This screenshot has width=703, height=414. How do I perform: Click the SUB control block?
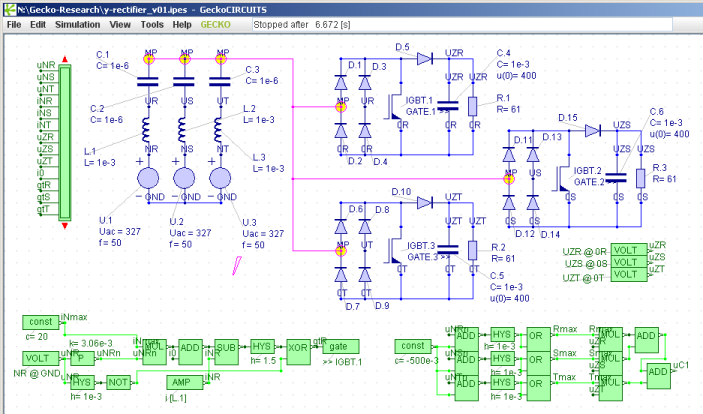[226, 347]
